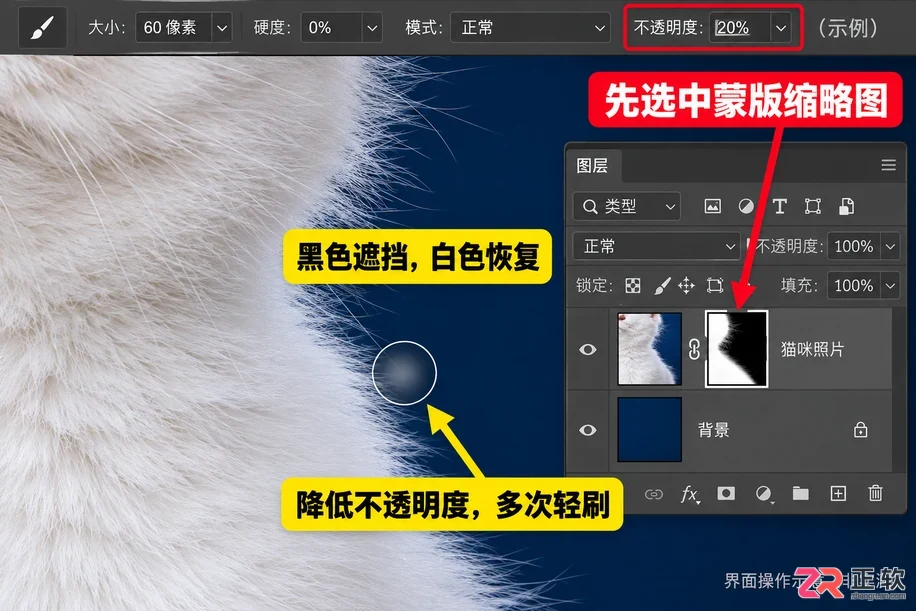This screenshot has width=916, height=611.
Task: Create a new layer group folder
Action: pyautogui.click(x=800, y=494)
